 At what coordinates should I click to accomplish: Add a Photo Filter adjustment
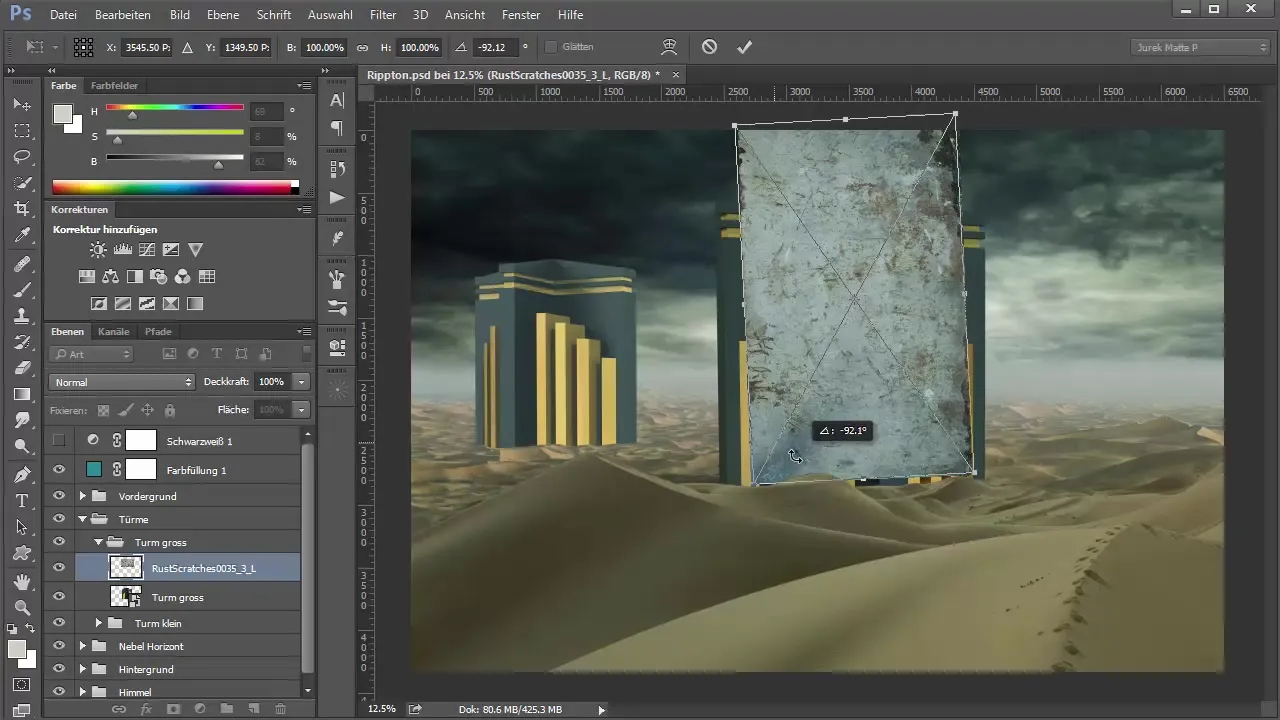pyautogui.click(x=158, y=277)
